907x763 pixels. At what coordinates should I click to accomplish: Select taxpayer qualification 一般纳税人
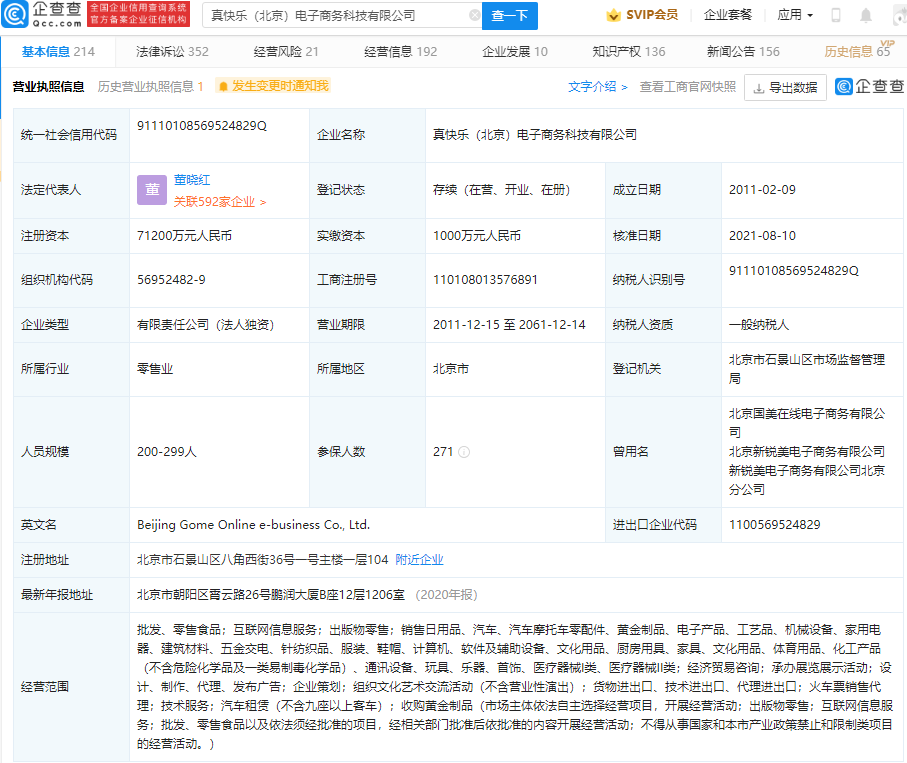pos(759,325)
